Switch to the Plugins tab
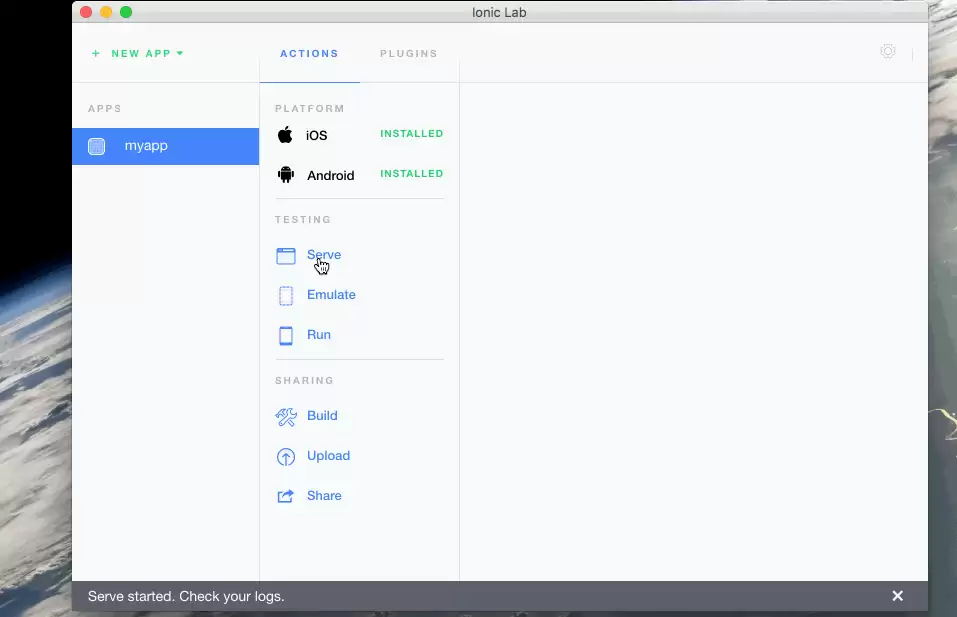The image size is (957, 617). 409,54
